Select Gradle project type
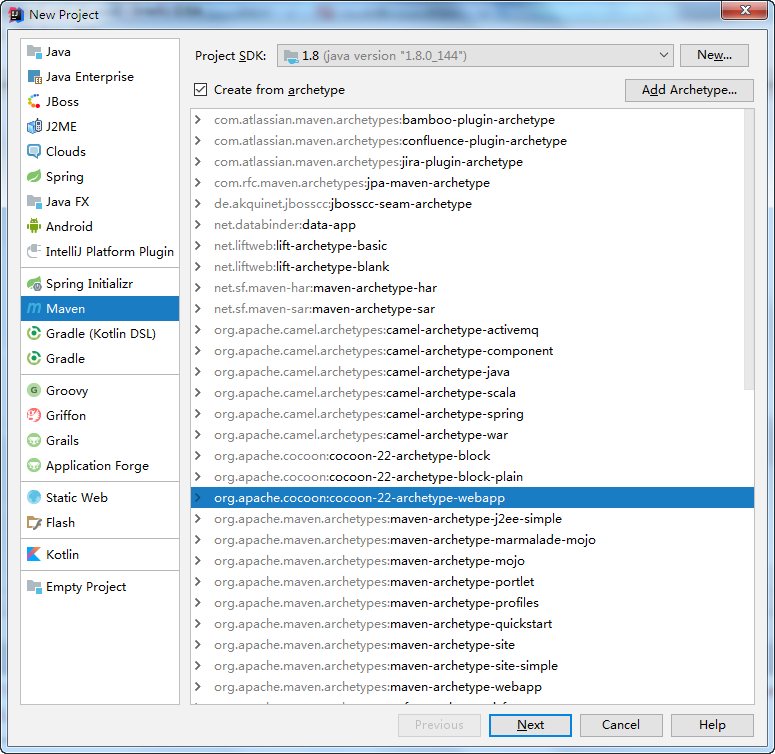775x754 pixels. point(100,358)
